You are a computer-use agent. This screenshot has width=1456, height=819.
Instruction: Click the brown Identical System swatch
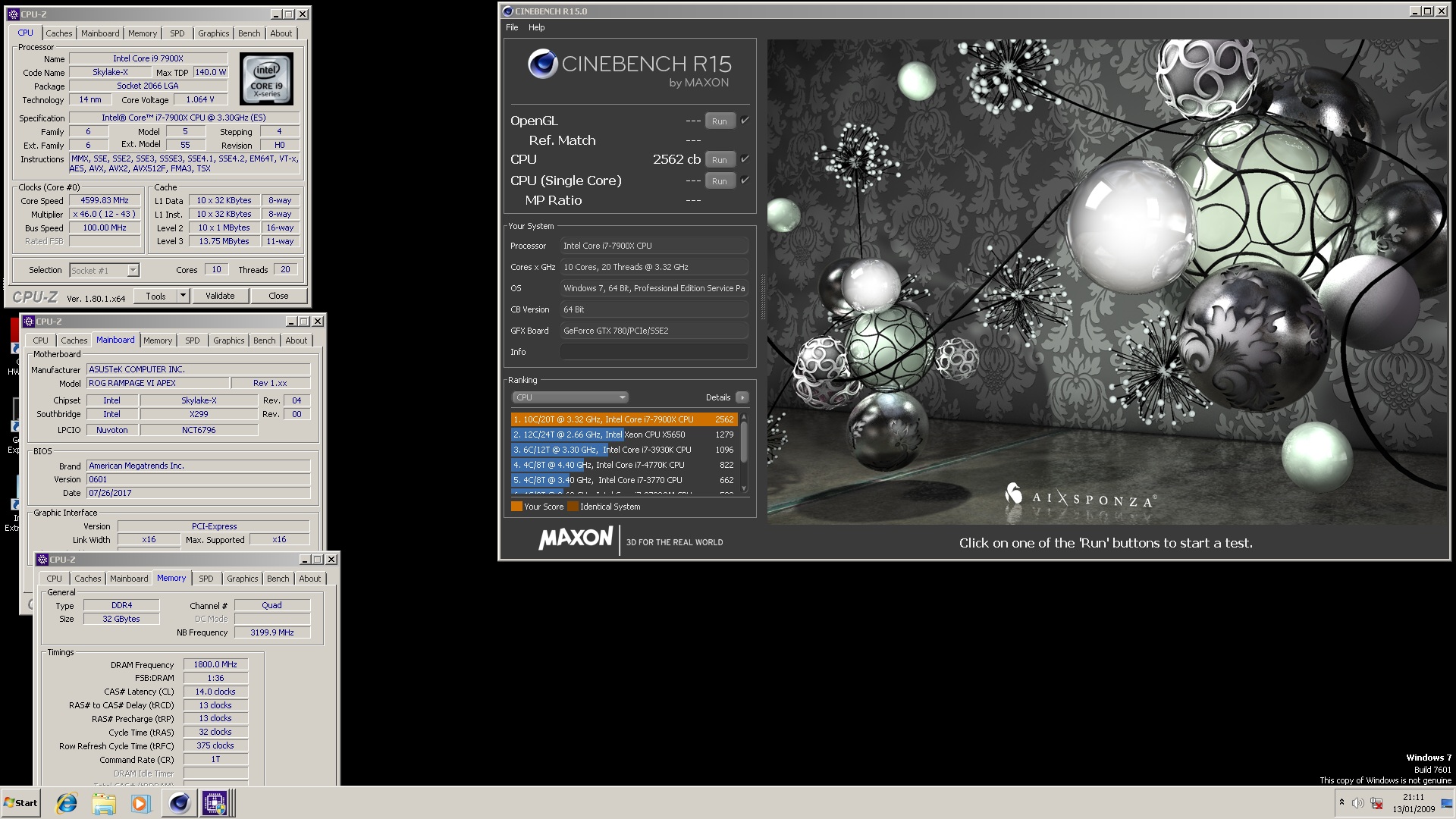(x=573, y=507)
